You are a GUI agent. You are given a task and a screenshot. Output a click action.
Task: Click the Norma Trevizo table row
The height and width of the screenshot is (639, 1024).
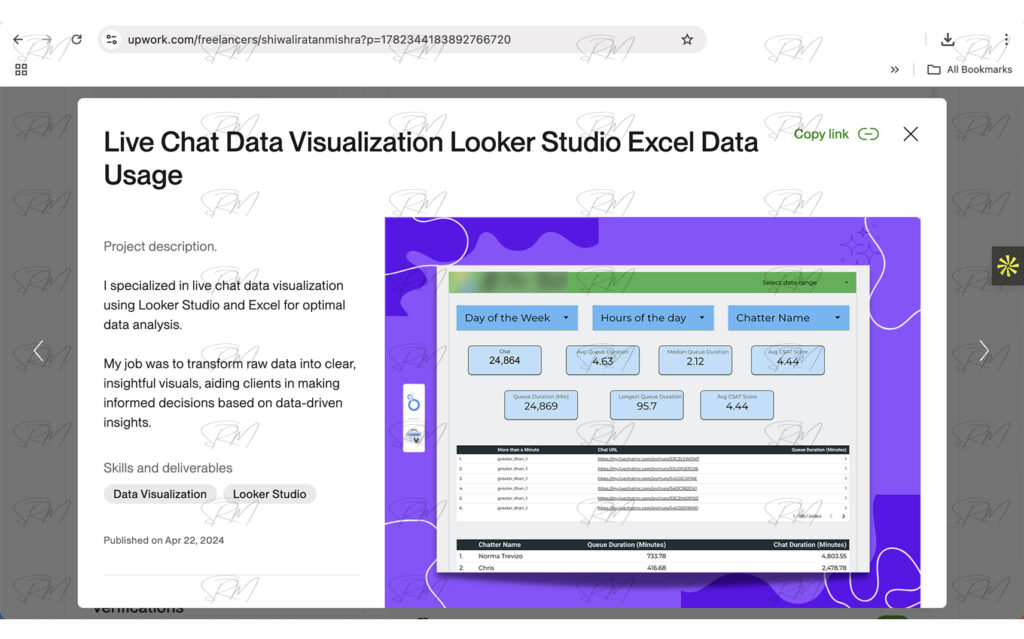[x=652, y=556]
